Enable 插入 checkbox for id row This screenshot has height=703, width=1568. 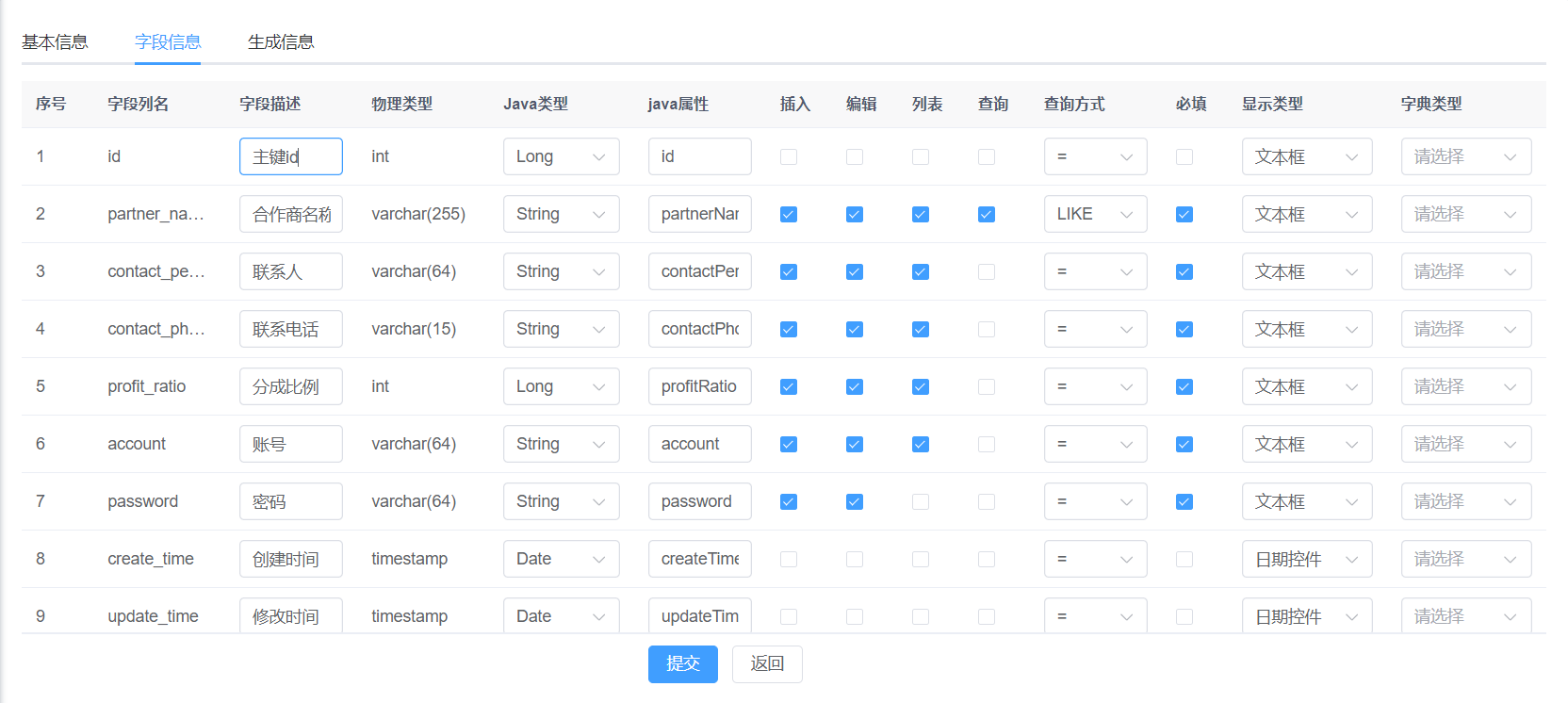(x=789, y=156)
